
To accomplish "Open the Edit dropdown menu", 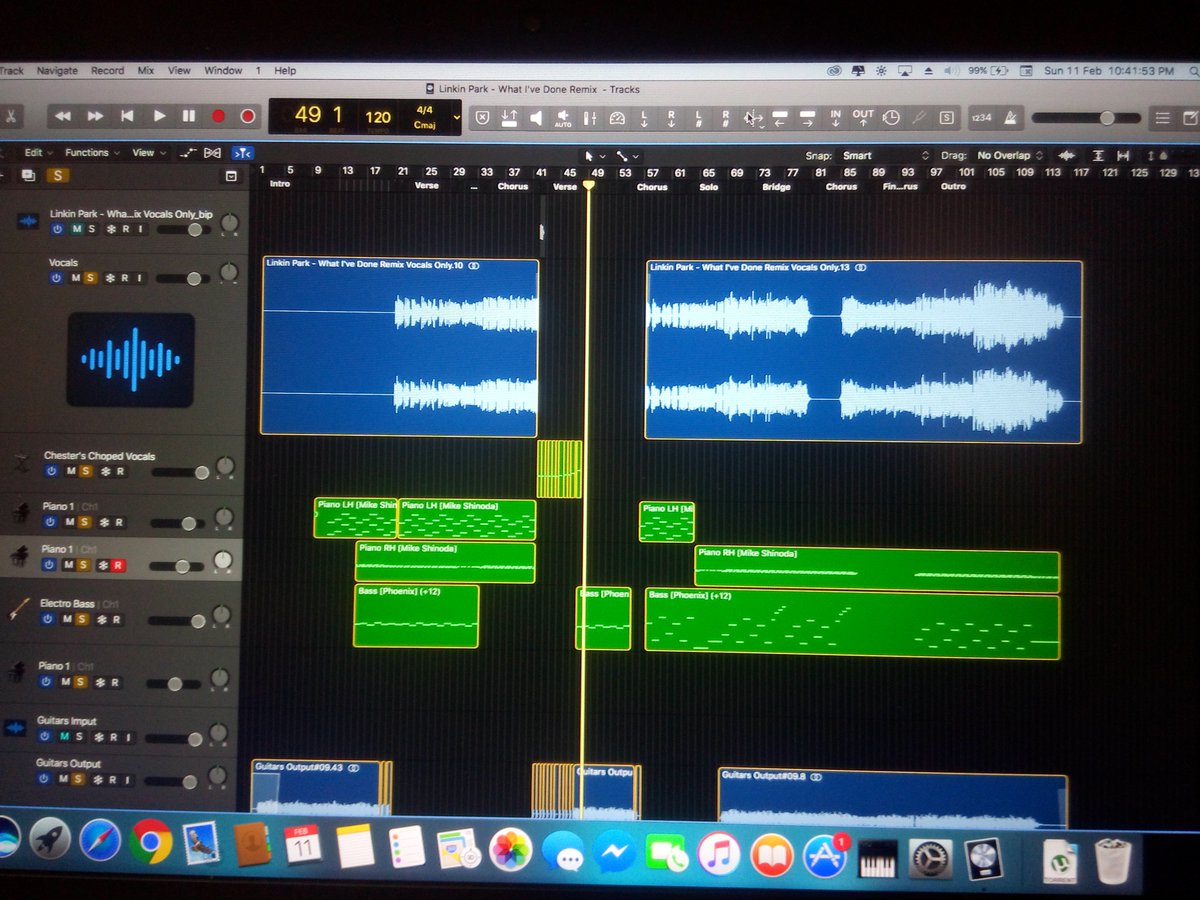I will pyautogui.click(x=37, y=153).
